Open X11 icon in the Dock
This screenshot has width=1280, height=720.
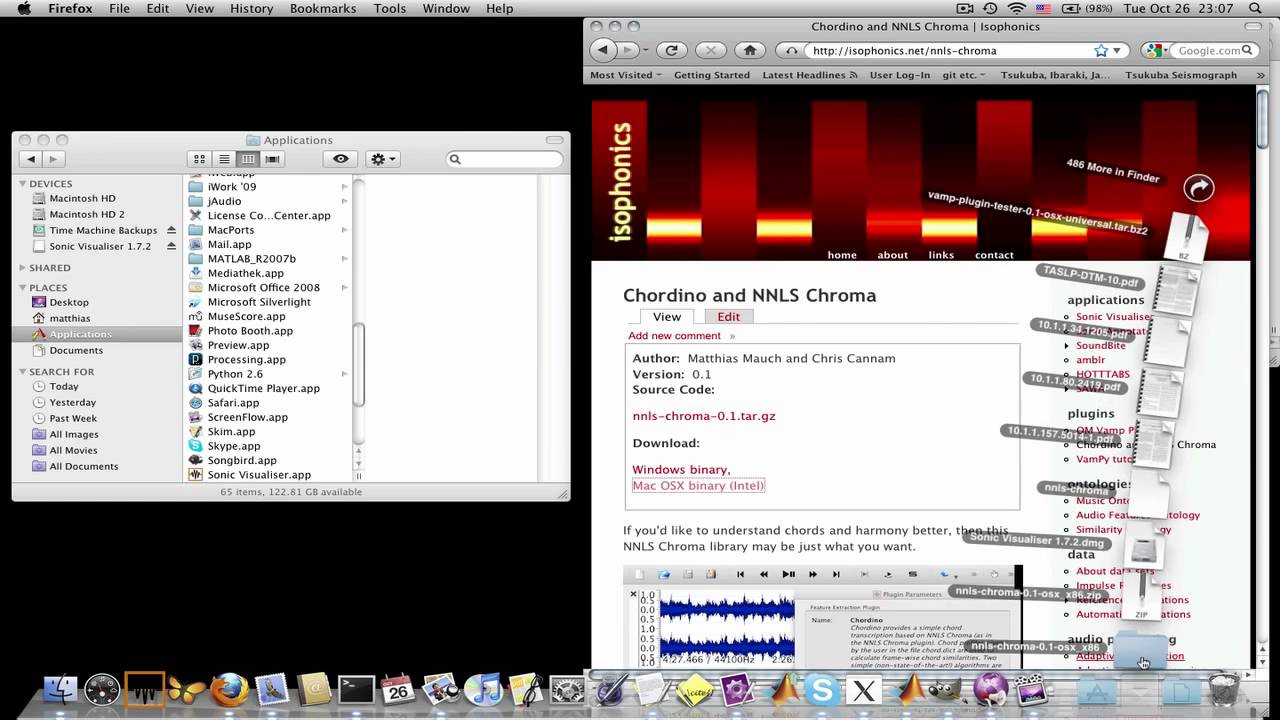click(x=864, y=690)
